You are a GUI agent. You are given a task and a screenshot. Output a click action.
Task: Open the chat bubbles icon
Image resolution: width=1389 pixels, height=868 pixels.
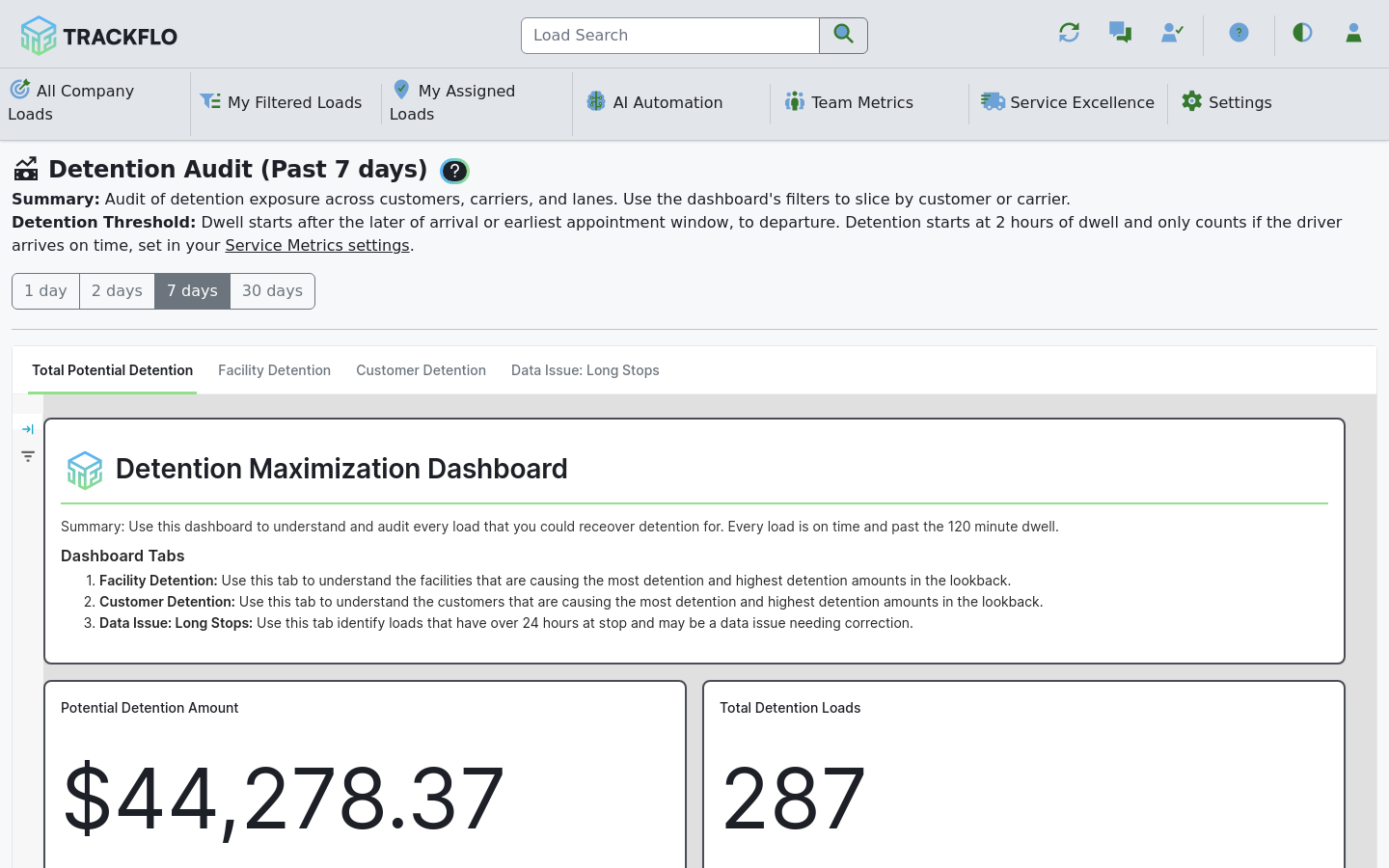click(x=1120, y=33)
